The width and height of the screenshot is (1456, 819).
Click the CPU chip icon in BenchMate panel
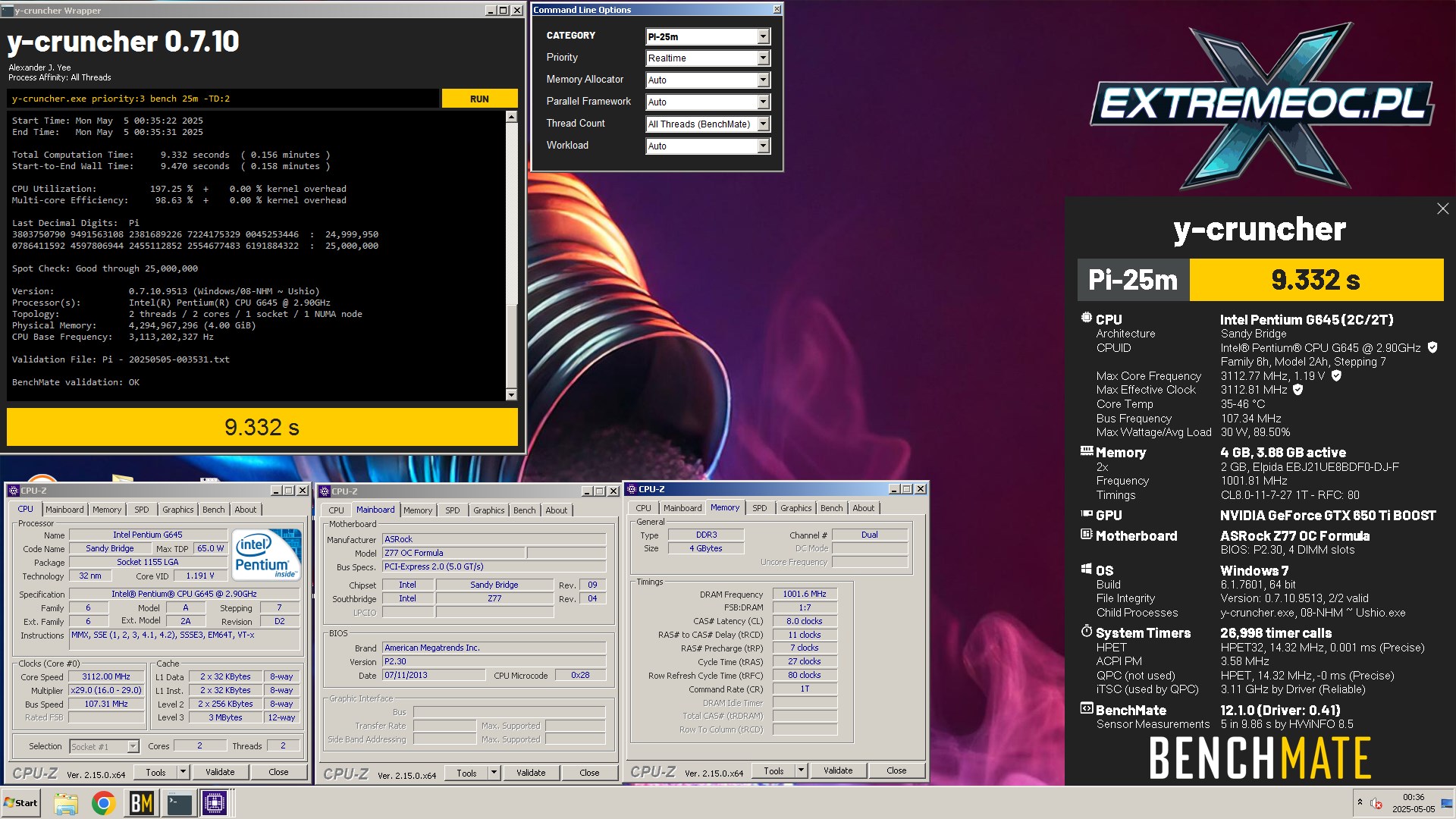click(1087, 318)
